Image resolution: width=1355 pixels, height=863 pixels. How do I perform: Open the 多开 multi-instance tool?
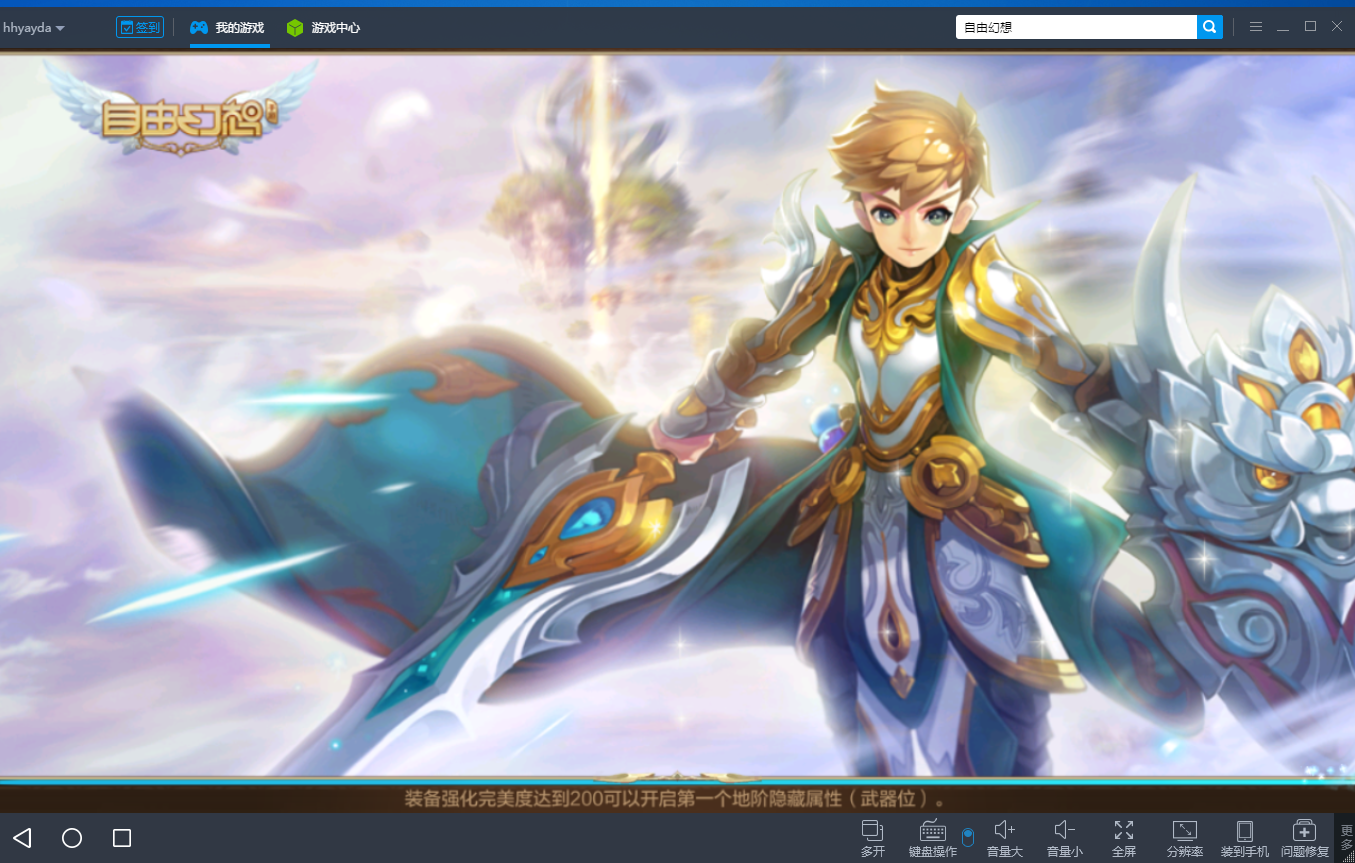click(873, 838)
